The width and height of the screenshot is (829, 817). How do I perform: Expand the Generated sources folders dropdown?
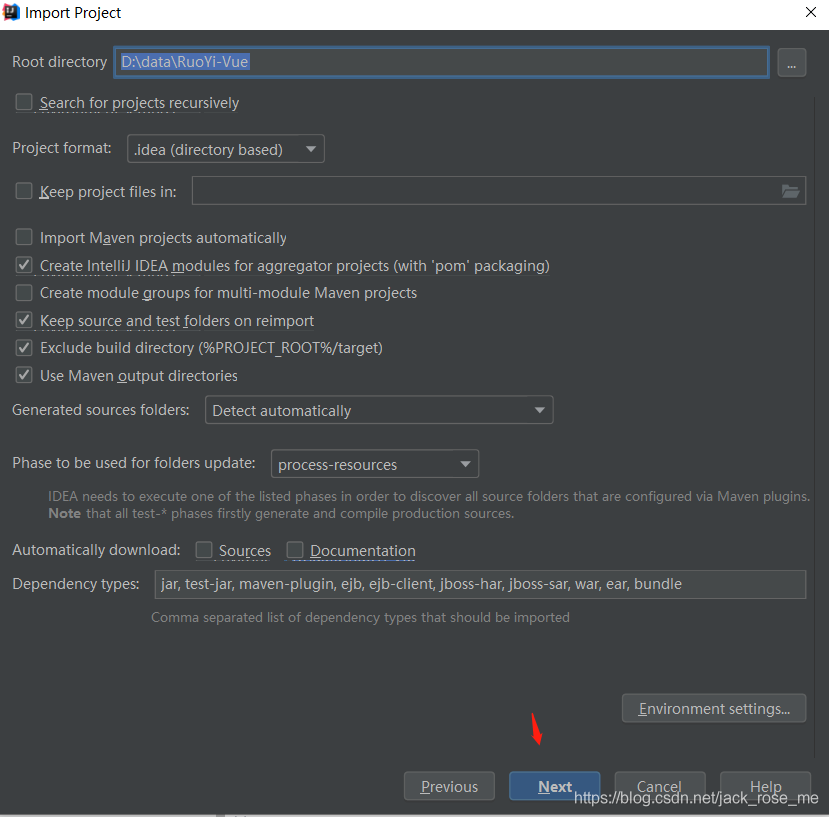tap(379, 410)
